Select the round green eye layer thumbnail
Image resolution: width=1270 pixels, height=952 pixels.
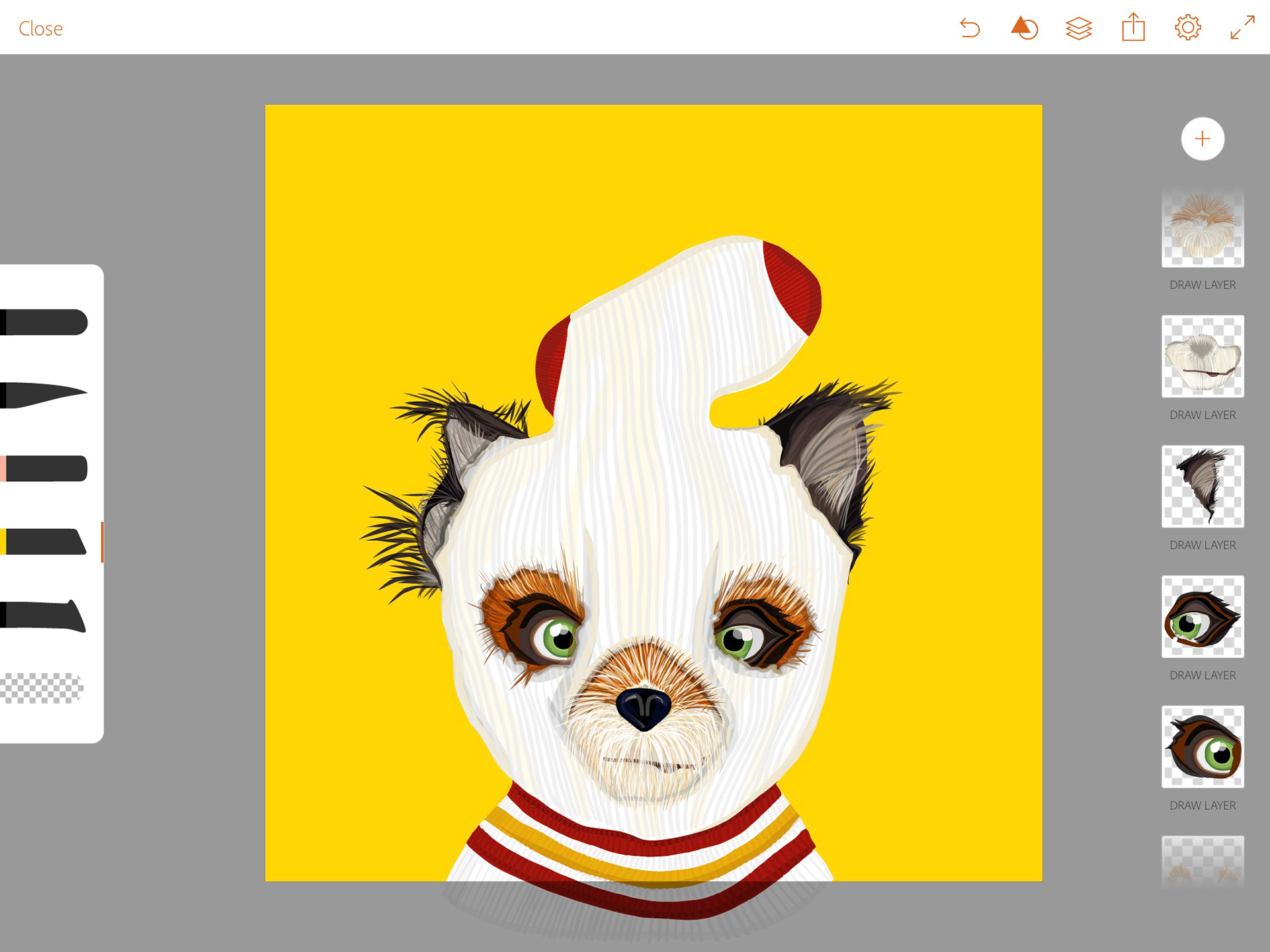pos(1203,747)
